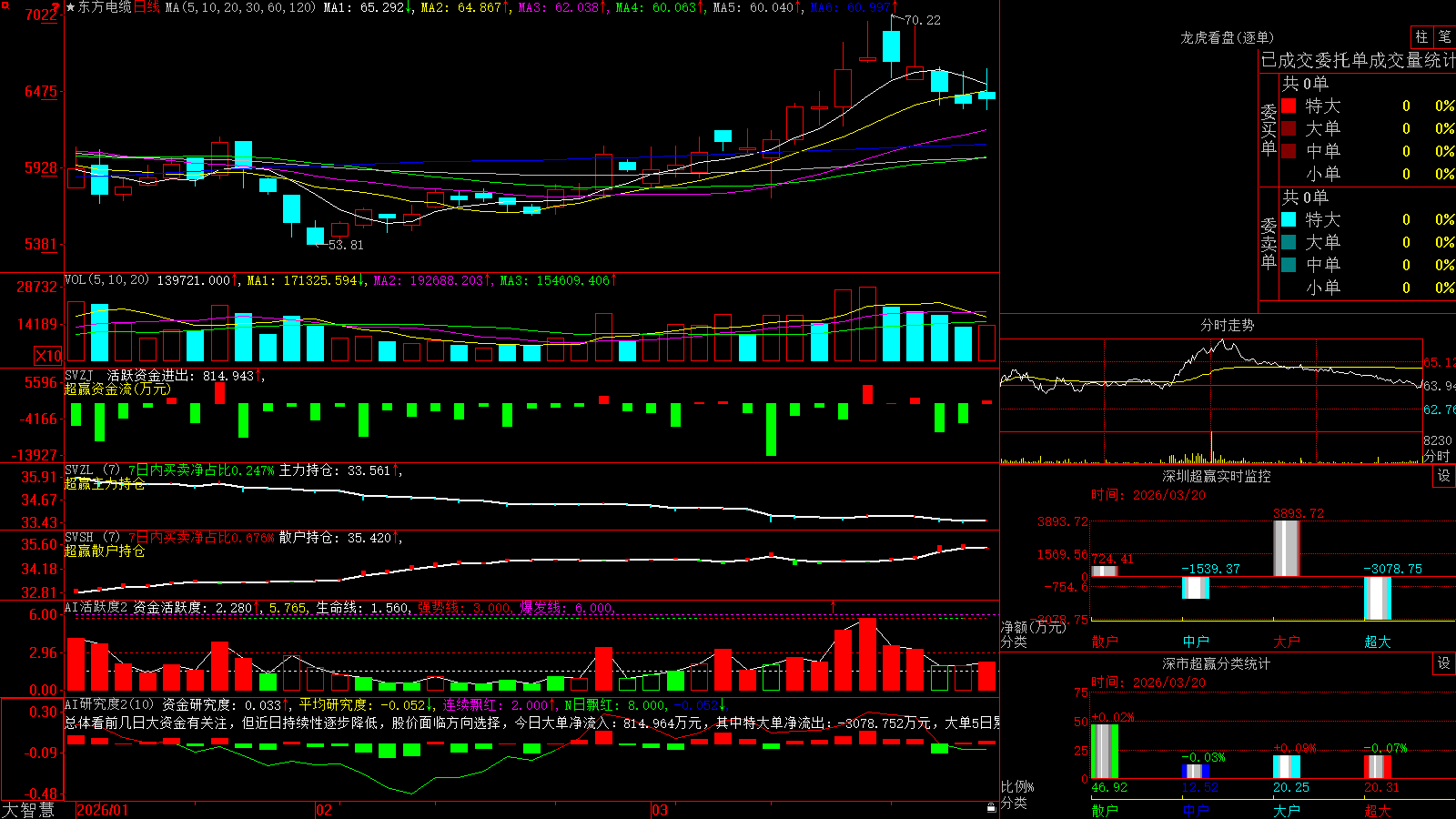Image resolution: width=1456 pixels, height=819 pixels.
Task: Click the 已成交委托单成交量统计 header
Action: pos(1359,60)
